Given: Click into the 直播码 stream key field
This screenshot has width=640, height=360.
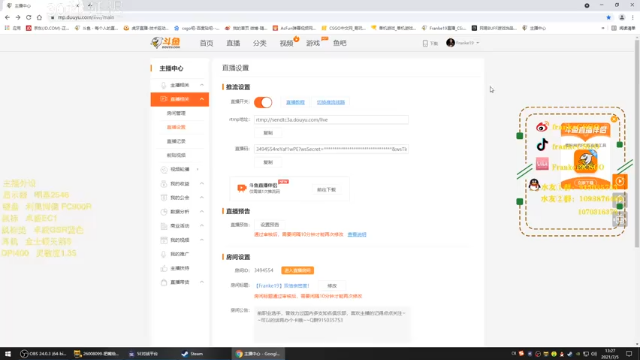Looking at the screenshot, I should [x=331, y=149].
